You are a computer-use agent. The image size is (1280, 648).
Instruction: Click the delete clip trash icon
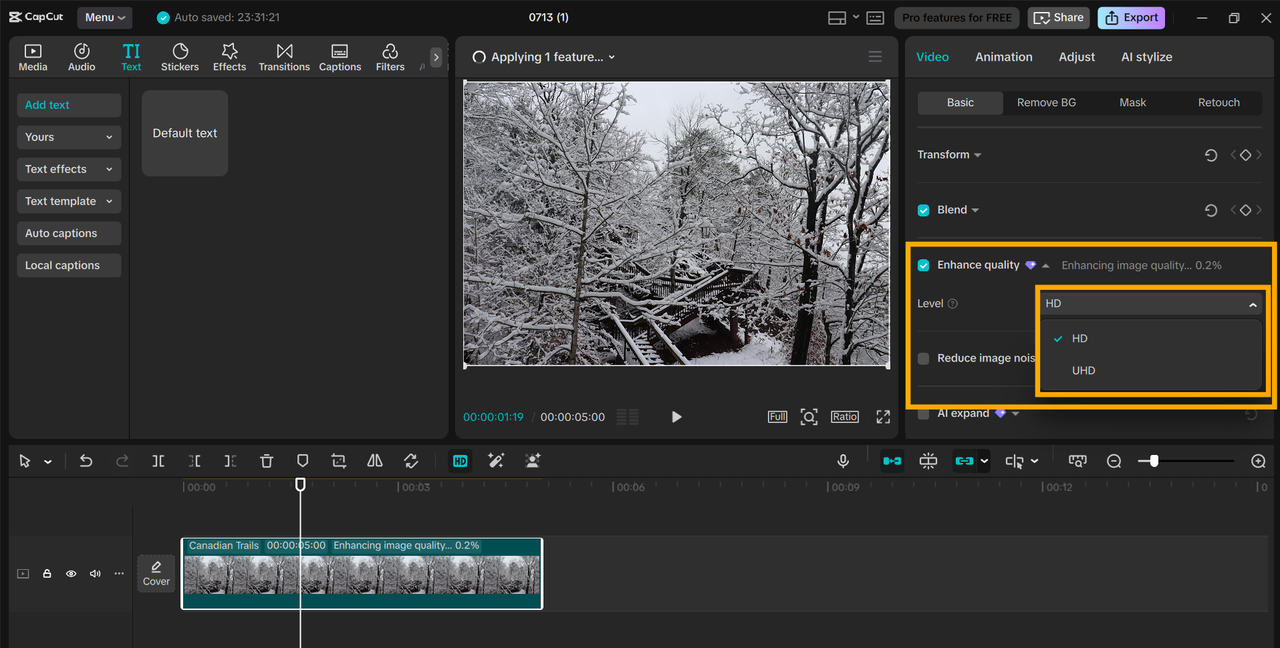click(266, 461)
